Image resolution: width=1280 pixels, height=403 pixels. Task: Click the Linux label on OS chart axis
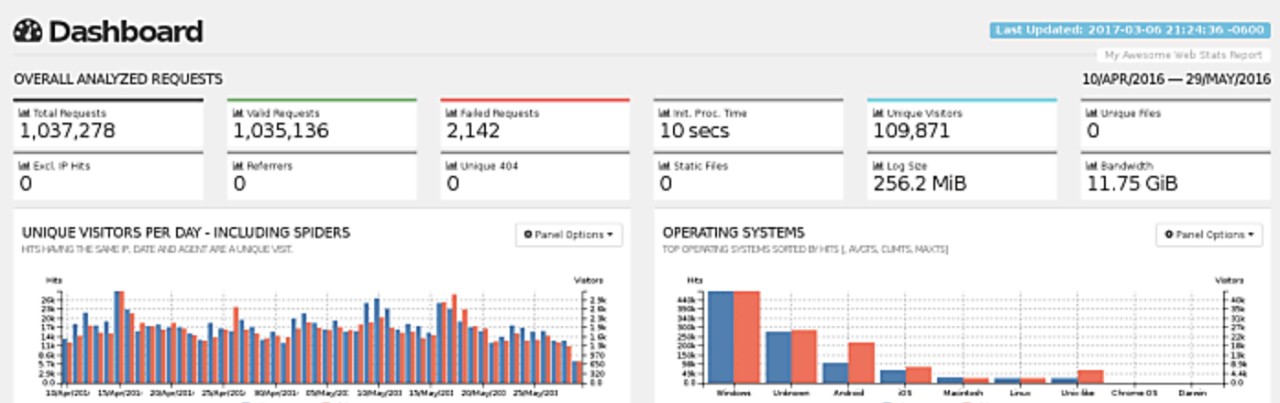(1020, 393)
